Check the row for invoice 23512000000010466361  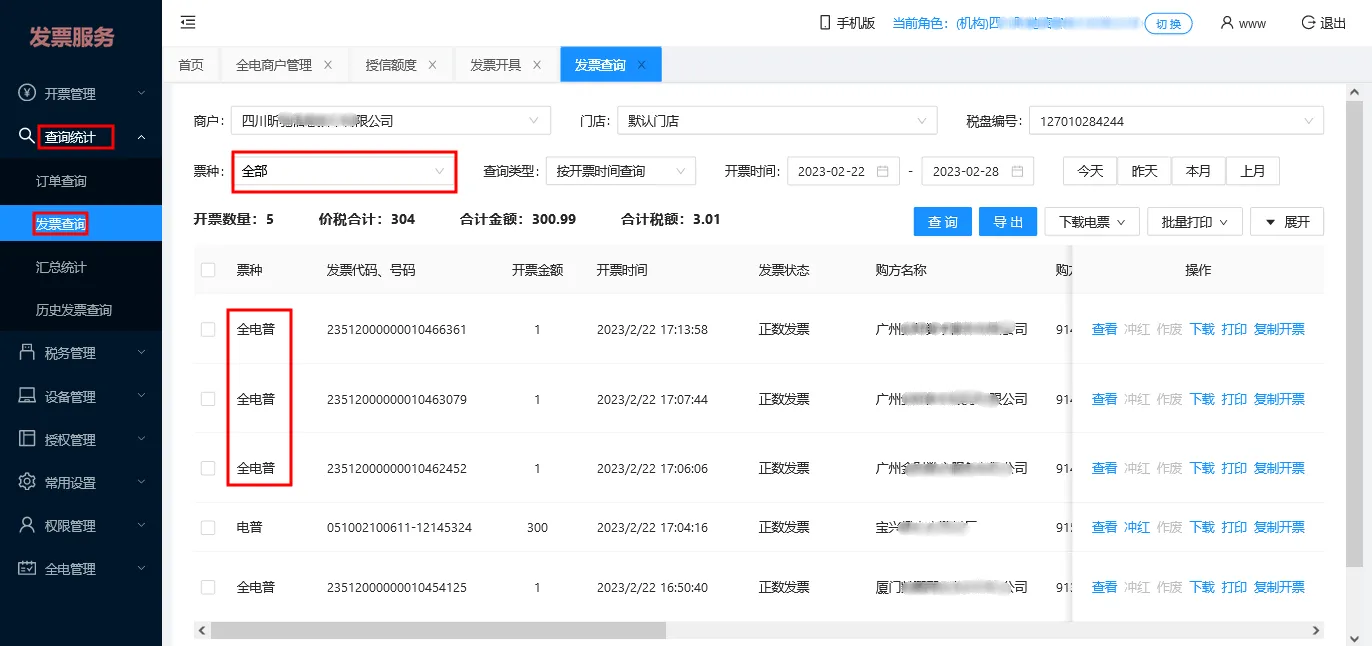208,329
